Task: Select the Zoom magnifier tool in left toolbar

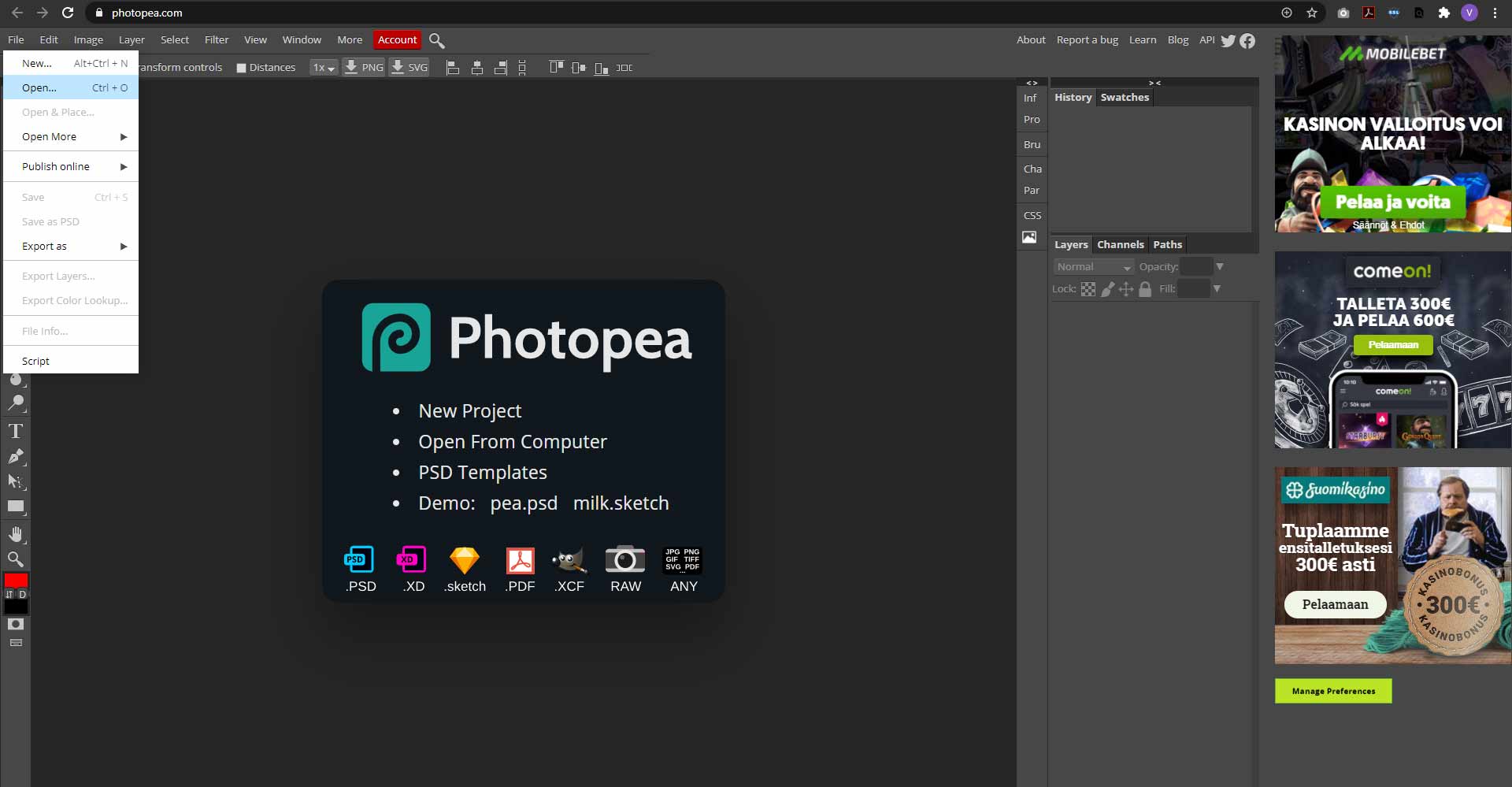Action: (x=16, y=559)
